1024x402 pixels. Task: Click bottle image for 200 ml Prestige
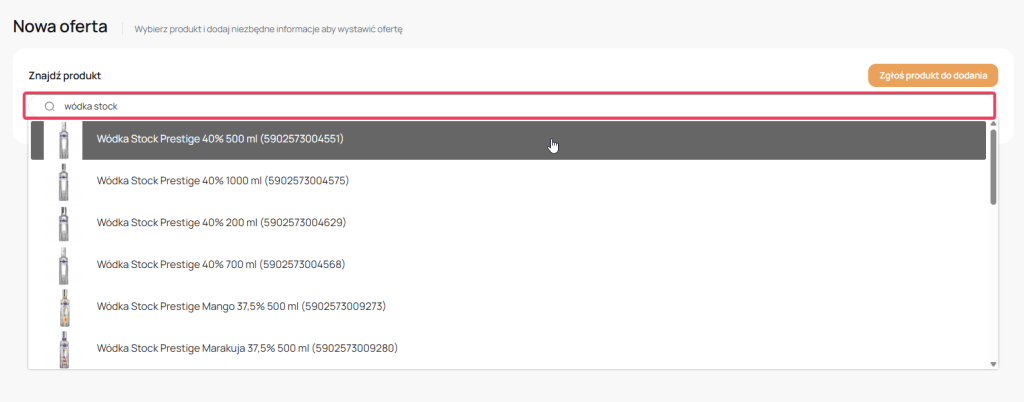(x=64, y=223)
